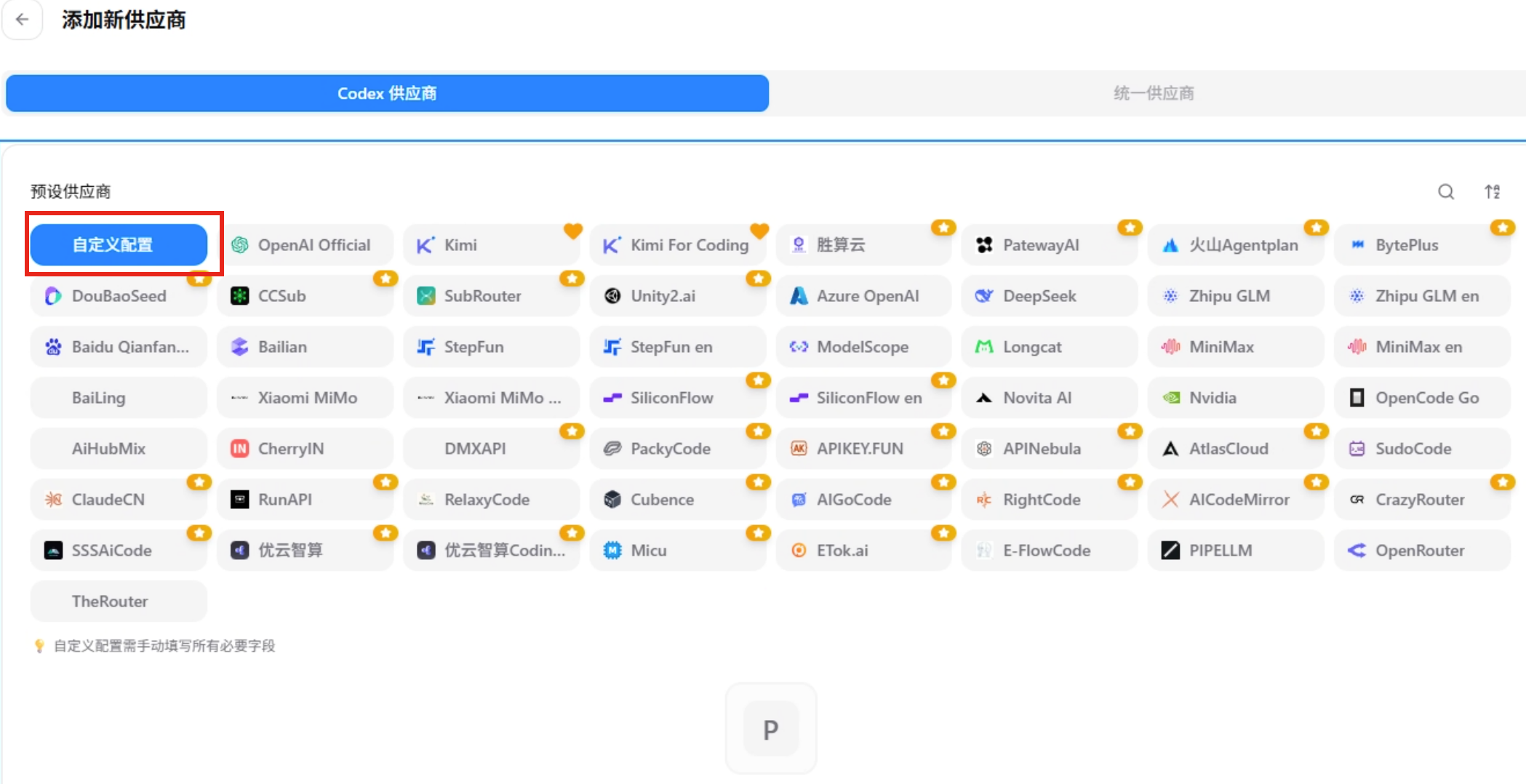Click the MiniMax waveform icon

(1170, 347)
